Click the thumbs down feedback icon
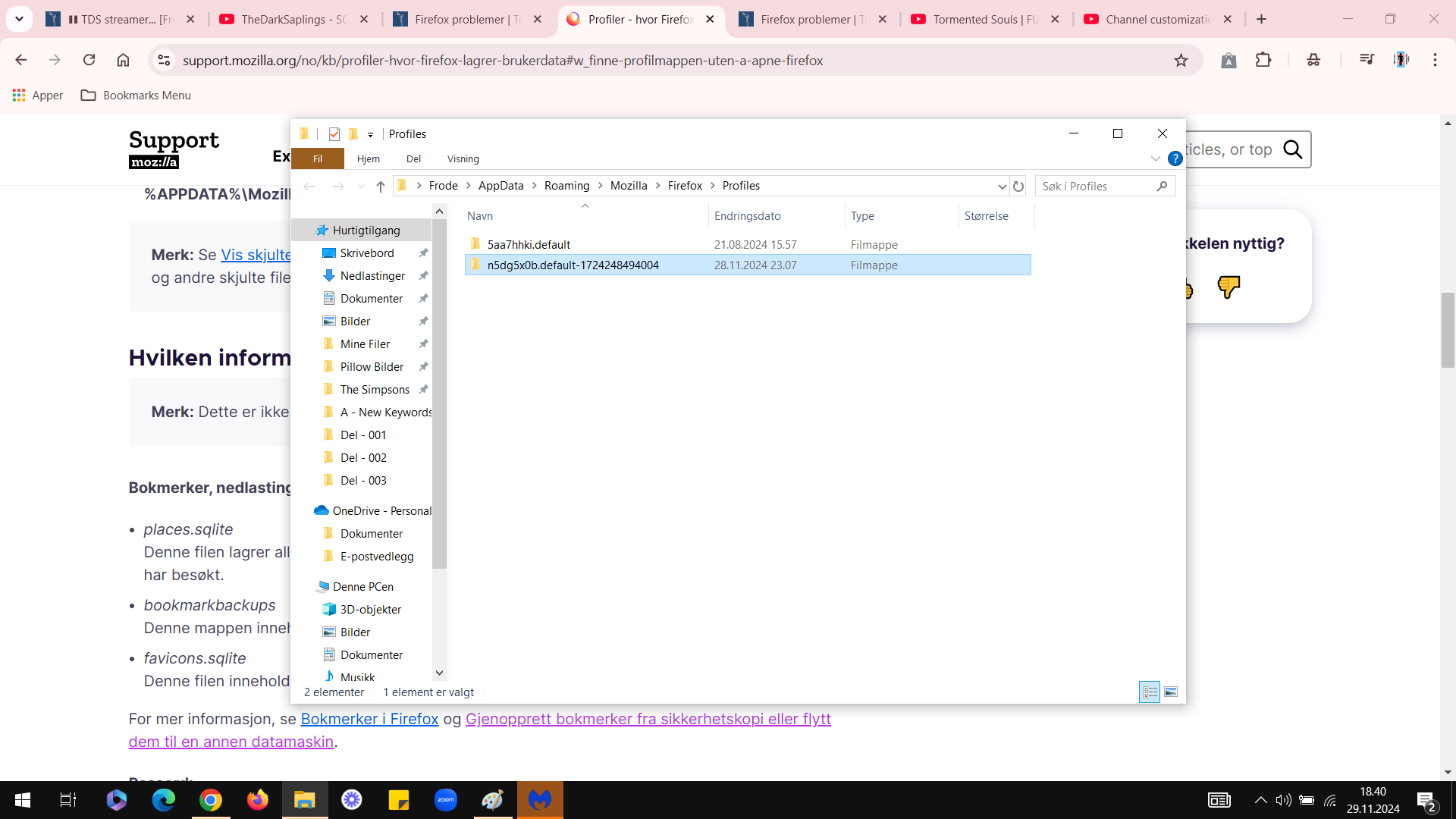The height and width of the screenshot is (819, 1456). [x=1228, y=287]
